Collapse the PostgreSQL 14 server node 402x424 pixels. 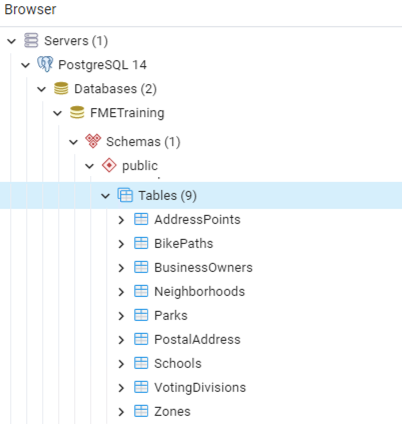point(26,65)
